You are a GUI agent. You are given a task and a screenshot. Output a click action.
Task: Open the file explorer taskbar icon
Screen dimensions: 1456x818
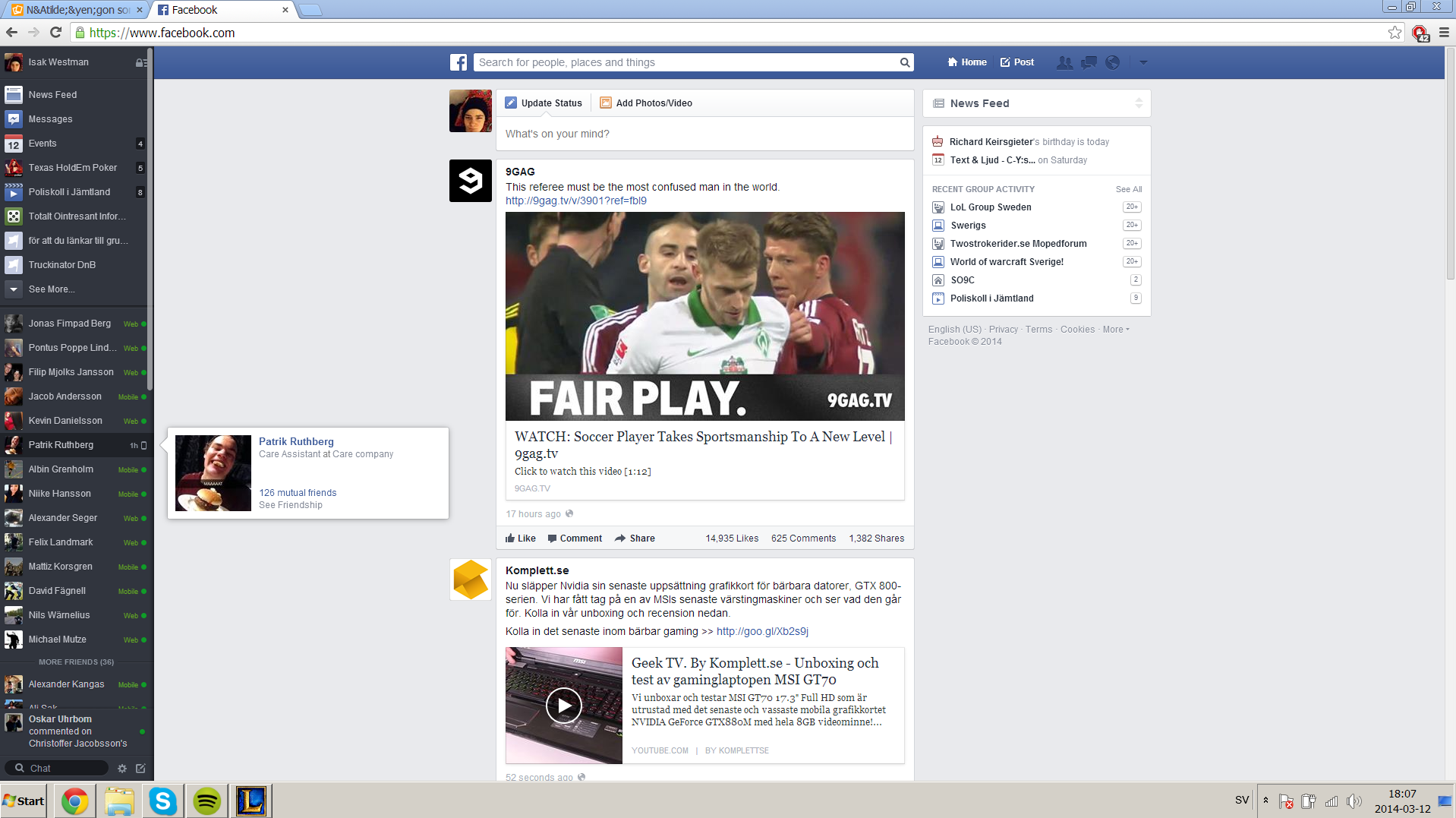(x=119, y=801)
